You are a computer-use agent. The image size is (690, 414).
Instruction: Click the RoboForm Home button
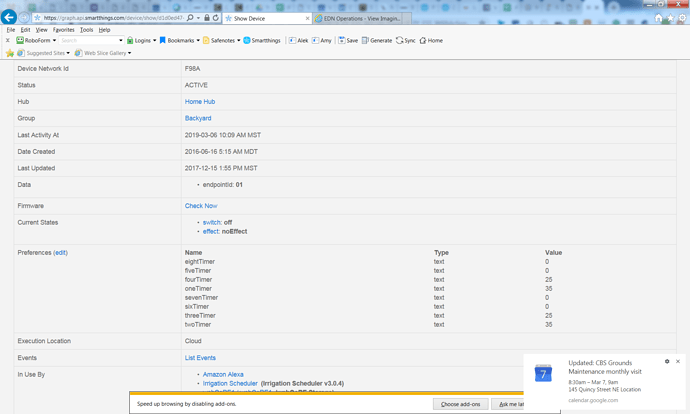431,40
